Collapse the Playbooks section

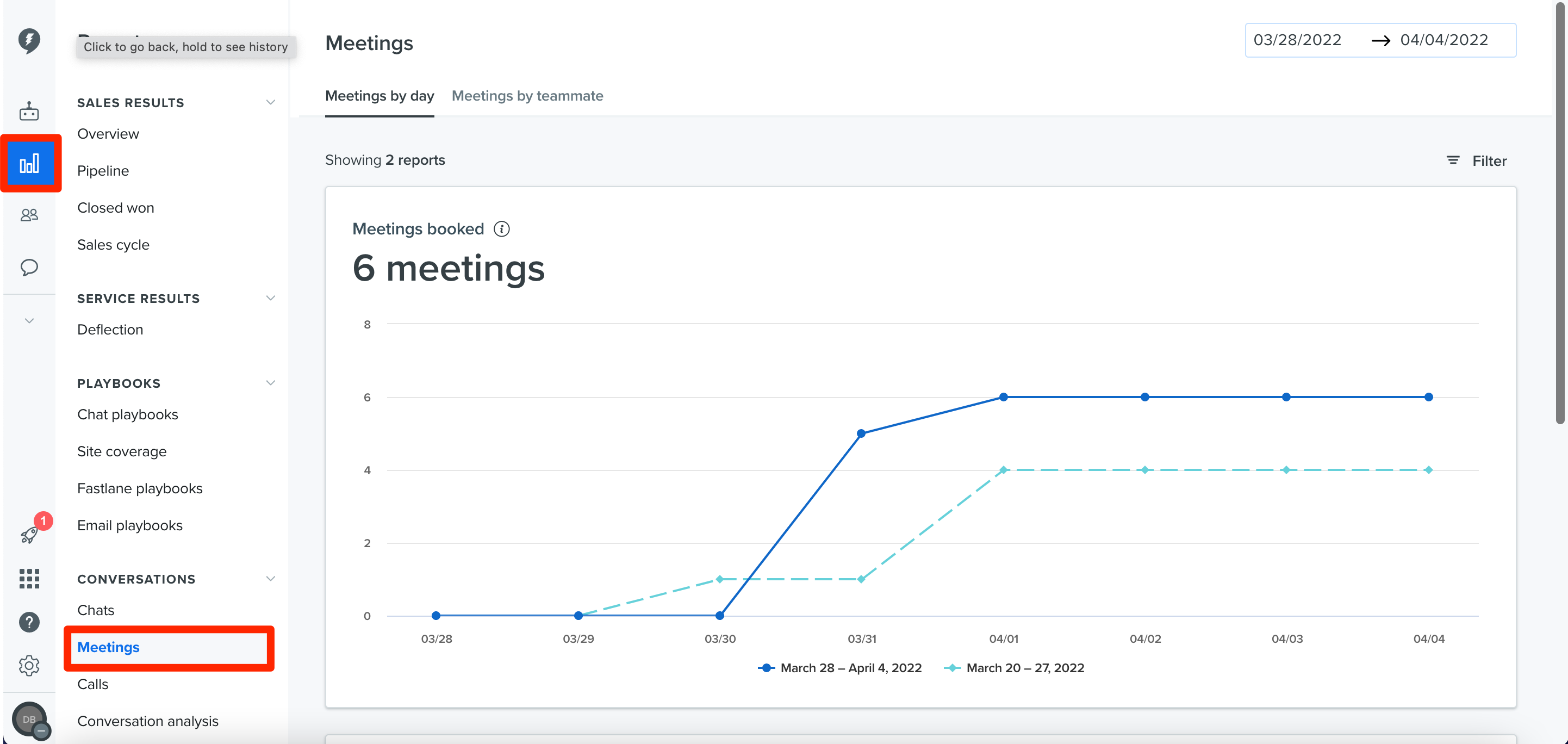click(270, 383)
